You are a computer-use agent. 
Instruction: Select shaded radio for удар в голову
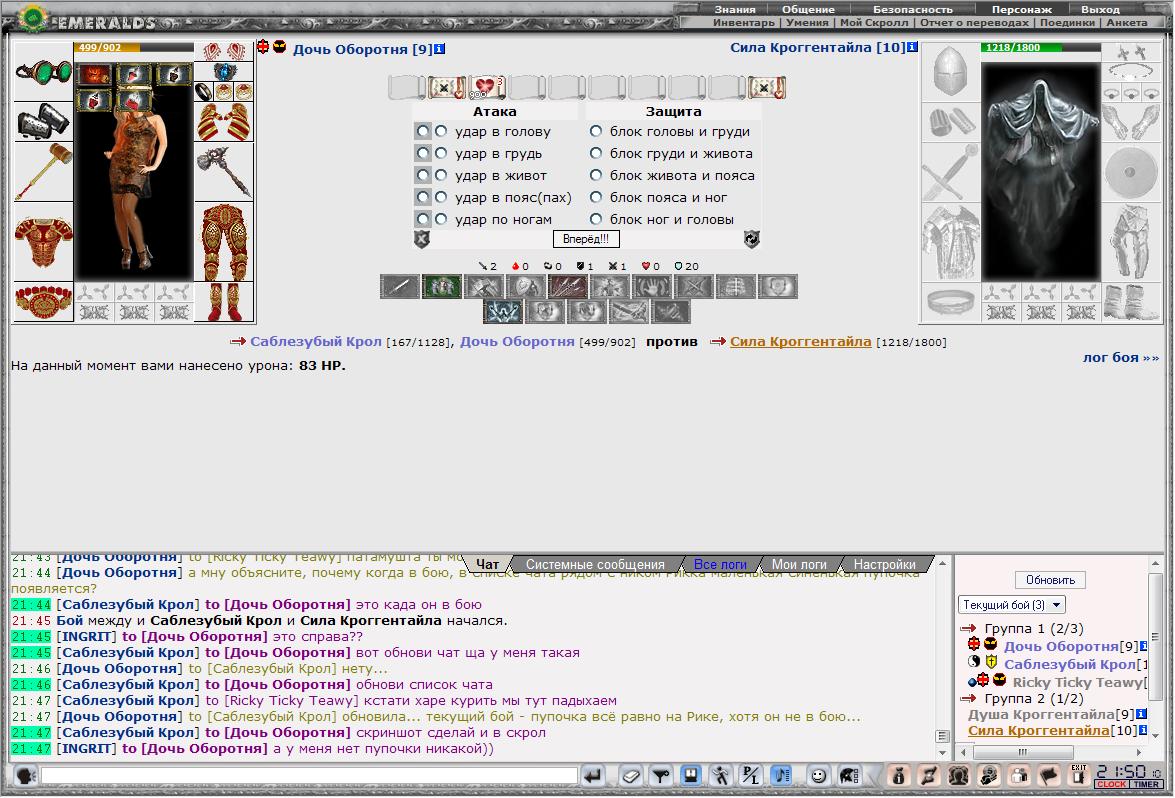click(x=423, y=131)
